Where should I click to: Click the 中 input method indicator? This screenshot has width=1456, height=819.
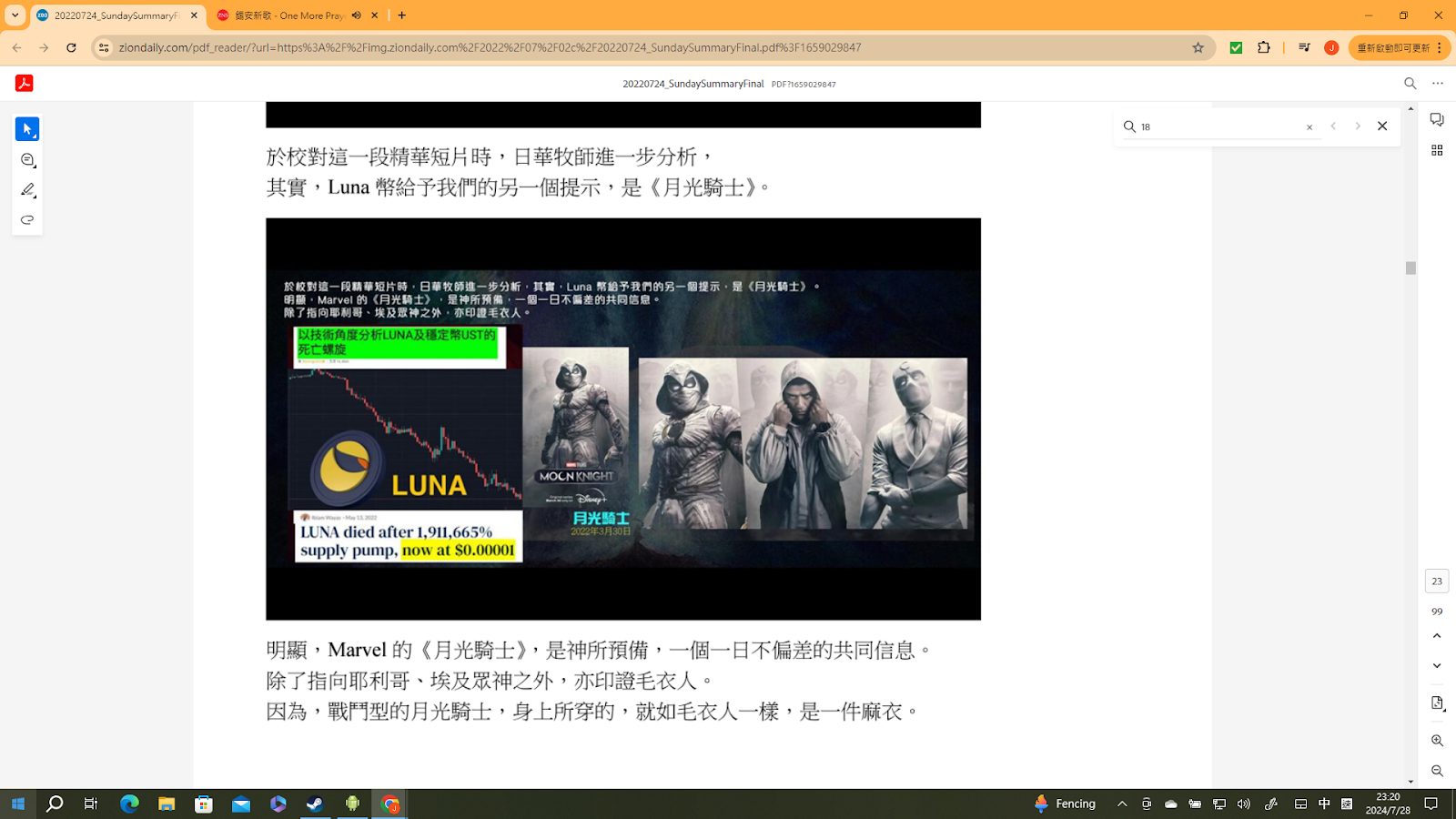(x=1324, y=804)
